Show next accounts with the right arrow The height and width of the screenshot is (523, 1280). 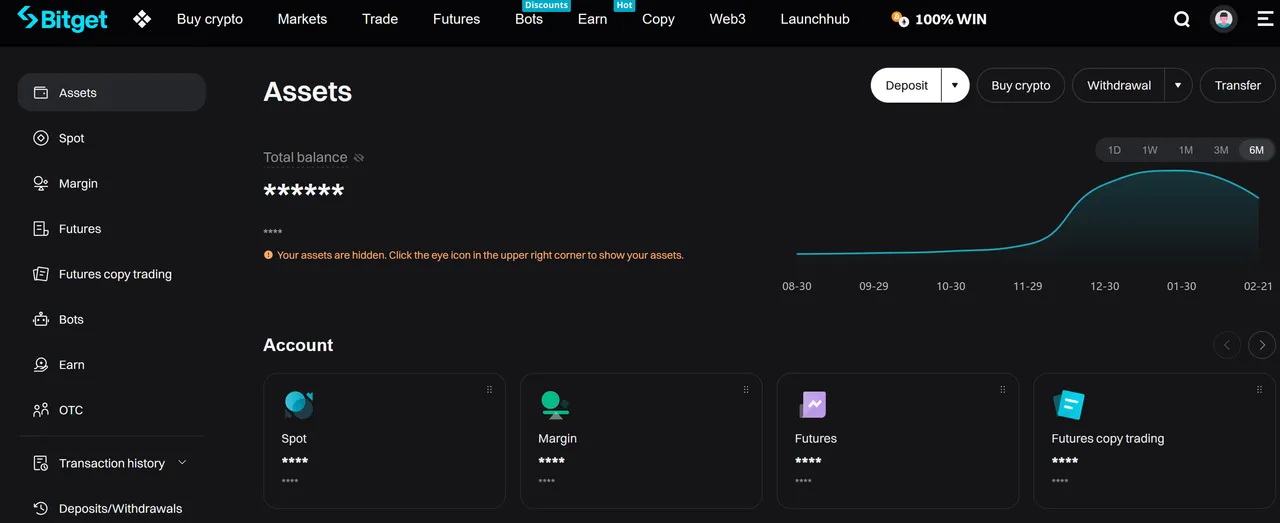[1262, 345]
